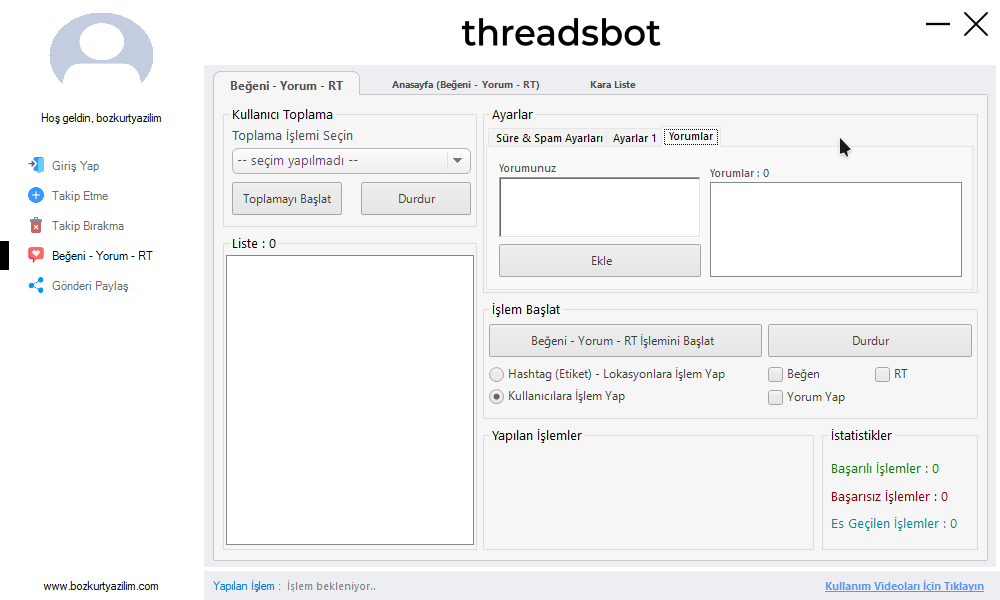Select the Yorumlar settings tab

pos(691,136)
